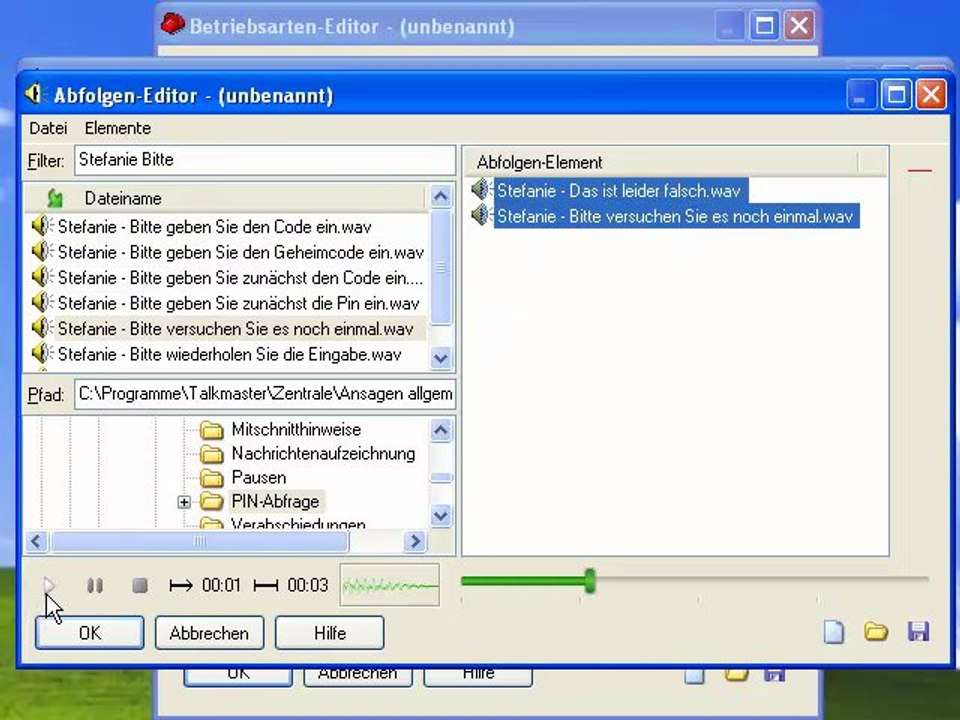Click the Abbrechen button in Abfolgen-Editor
Screen dimensions: 960x720
(209, 632)
